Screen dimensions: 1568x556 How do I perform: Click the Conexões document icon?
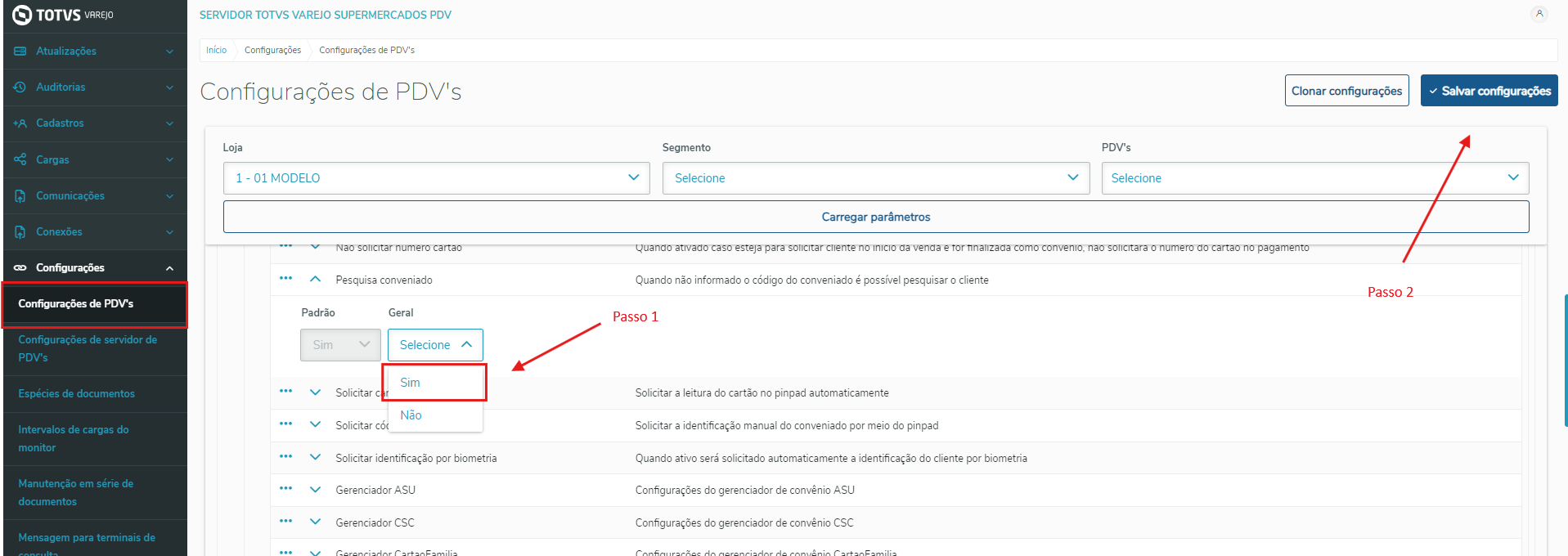click(20, 231)
